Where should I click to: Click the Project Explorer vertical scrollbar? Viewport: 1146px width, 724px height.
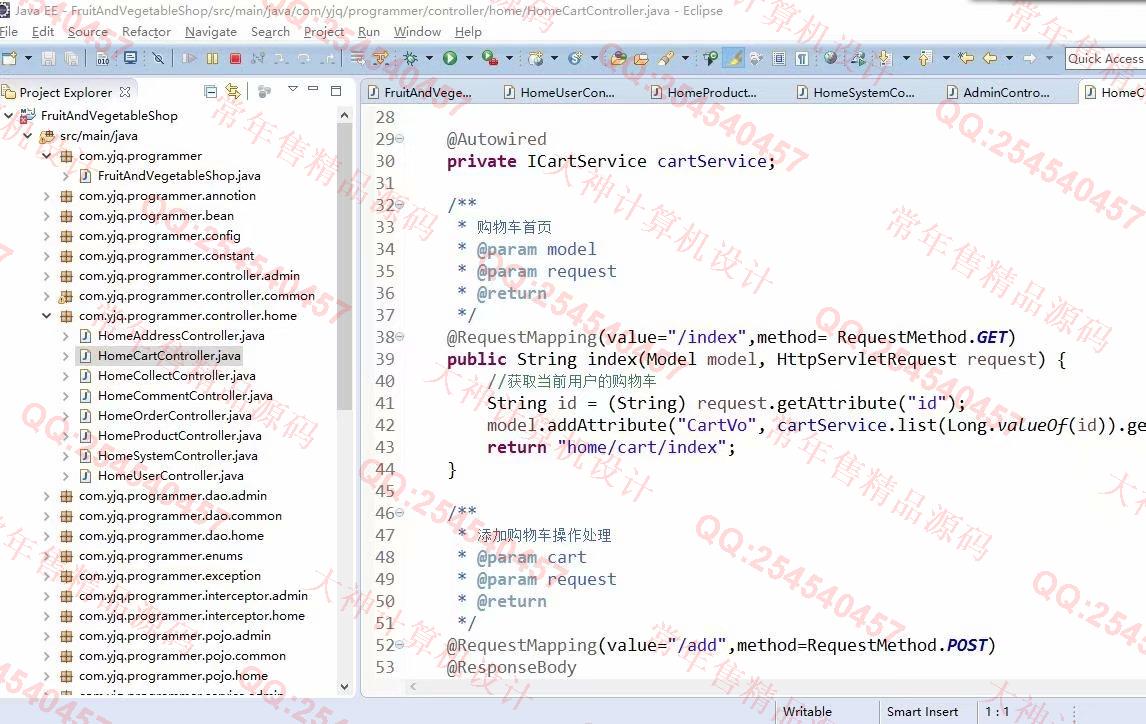coord(345,300)
